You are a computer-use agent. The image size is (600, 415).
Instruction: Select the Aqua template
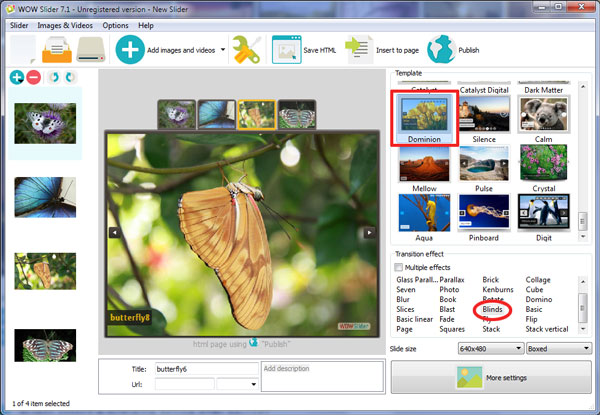424,217
